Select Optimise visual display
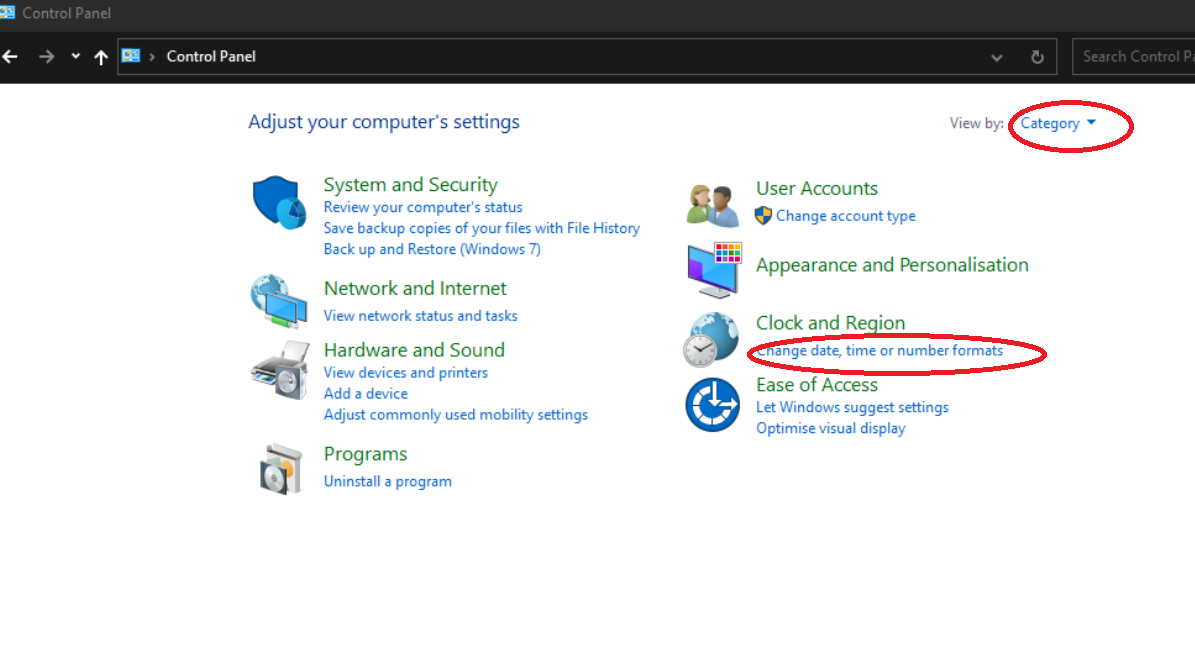This screenshot has width=1195, height=647. [x=830, y=428]
